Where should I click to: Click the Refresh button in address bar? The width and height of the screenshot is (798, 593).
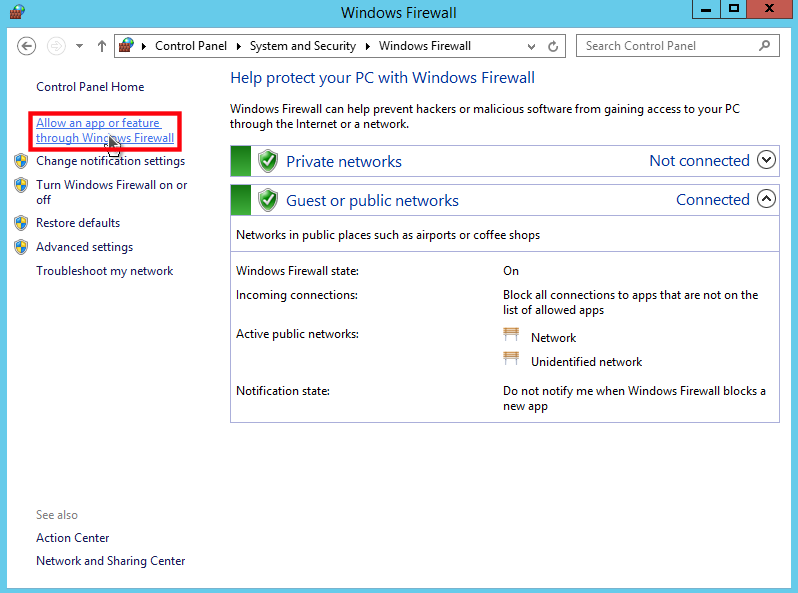tap(554, 46)
